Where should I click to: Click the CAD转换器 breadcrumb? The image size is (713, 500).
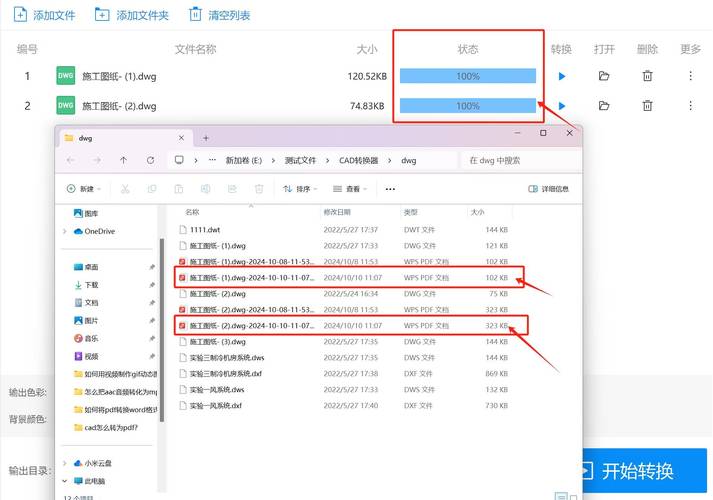pyautogui.click(x=359, y=160)
